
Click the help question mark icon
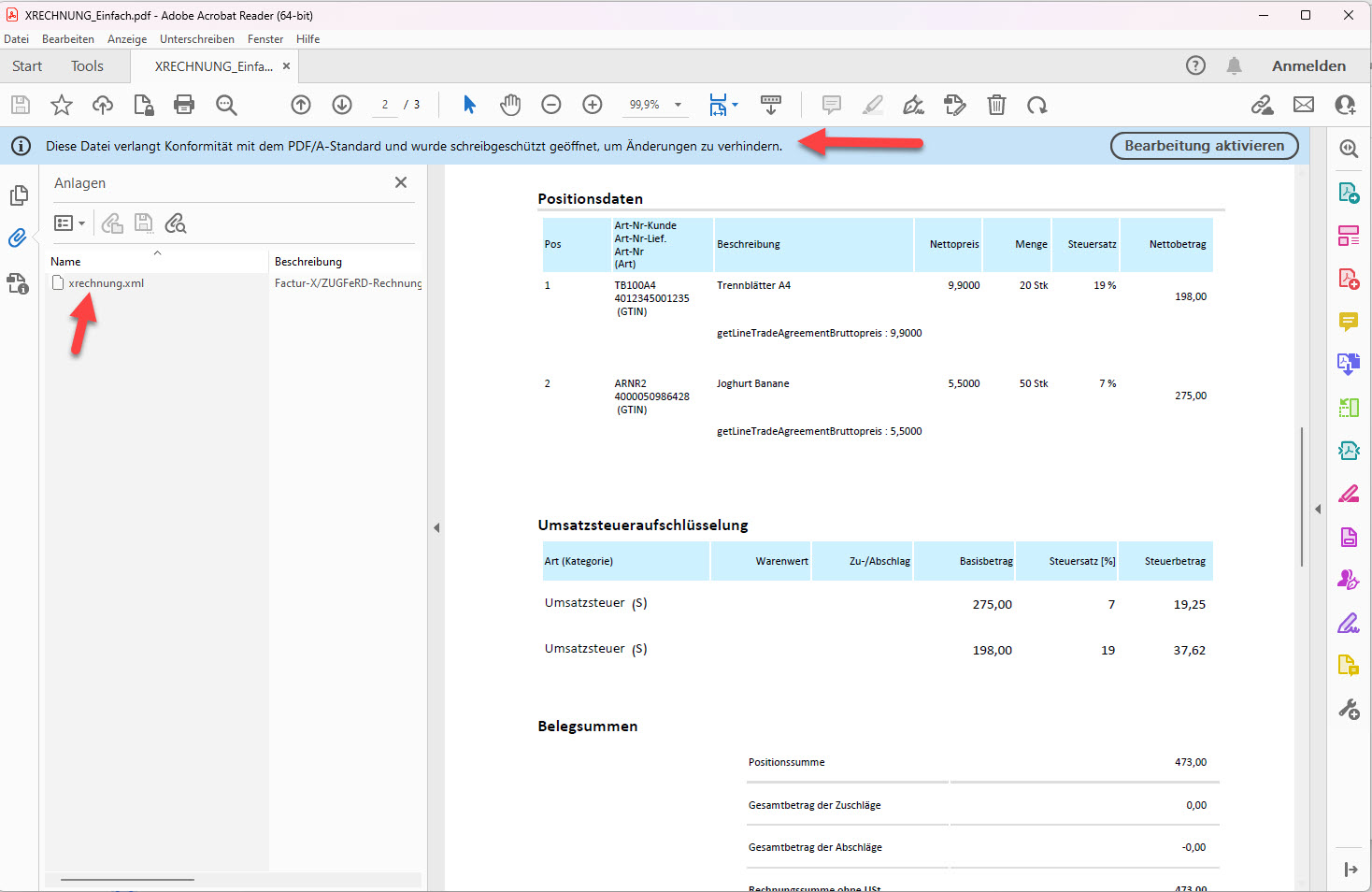click(x=1195, y=65)
